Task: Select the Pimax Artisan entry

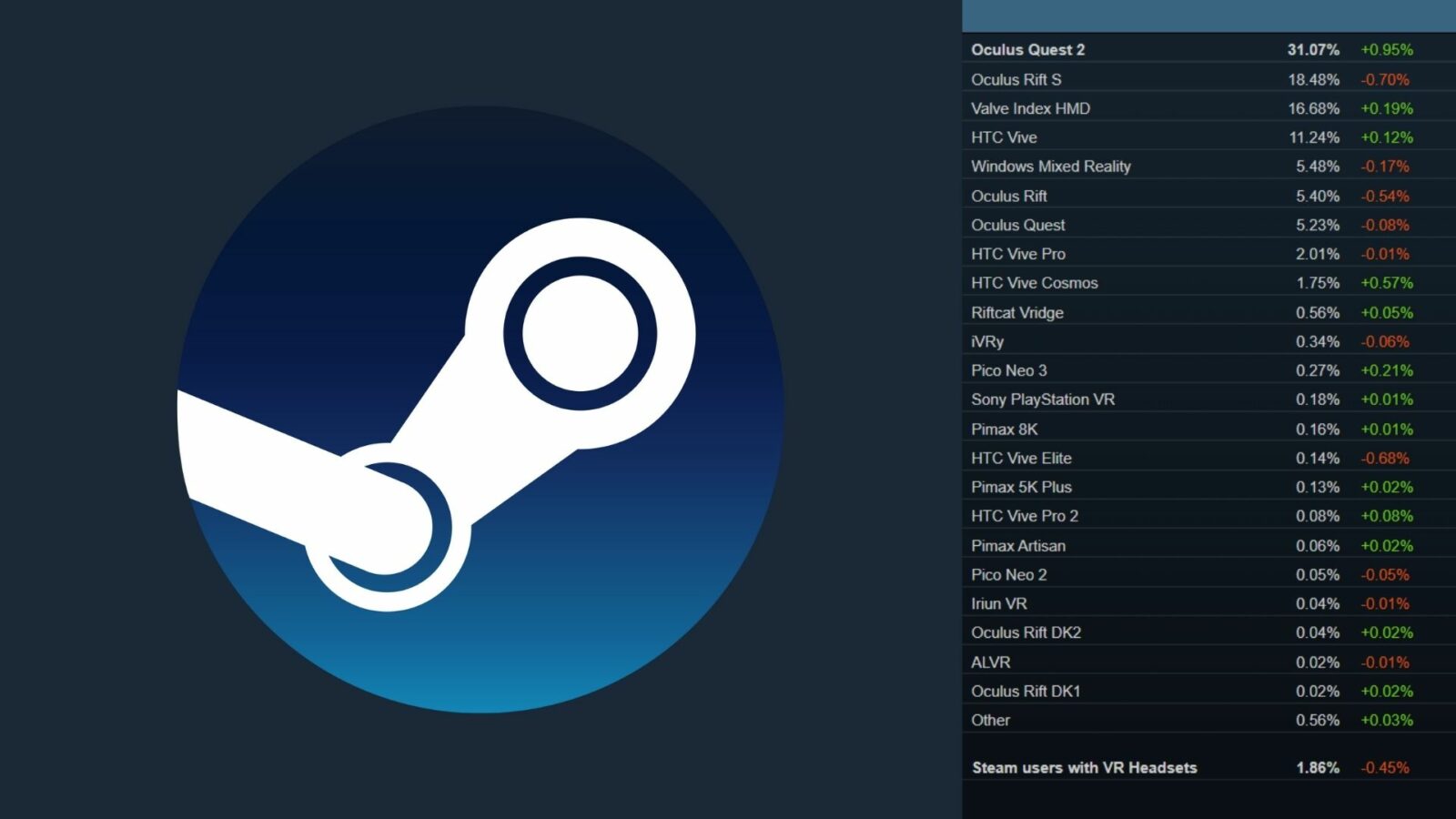Action: pos(1017,545)
